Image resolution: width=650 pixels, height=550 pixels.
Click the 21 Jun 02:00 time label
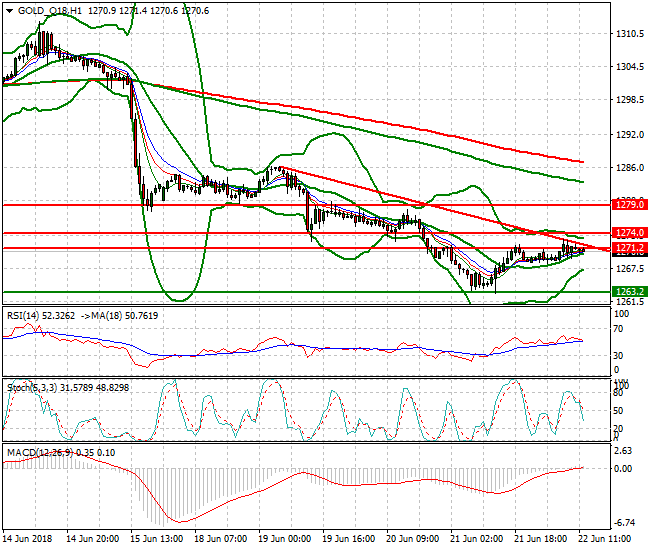478,538
